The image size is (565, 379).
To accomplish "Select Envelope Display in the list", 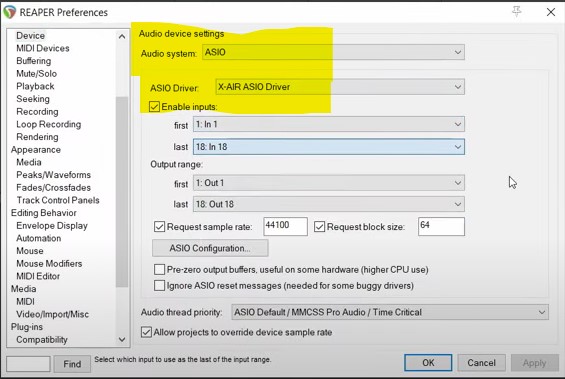I will (52, 226).
